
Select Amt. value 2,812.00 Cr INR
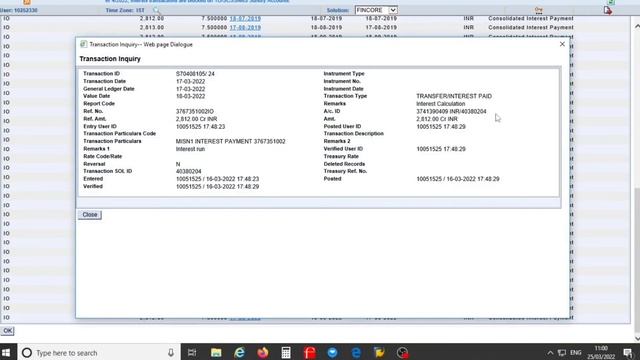(437, 119)
